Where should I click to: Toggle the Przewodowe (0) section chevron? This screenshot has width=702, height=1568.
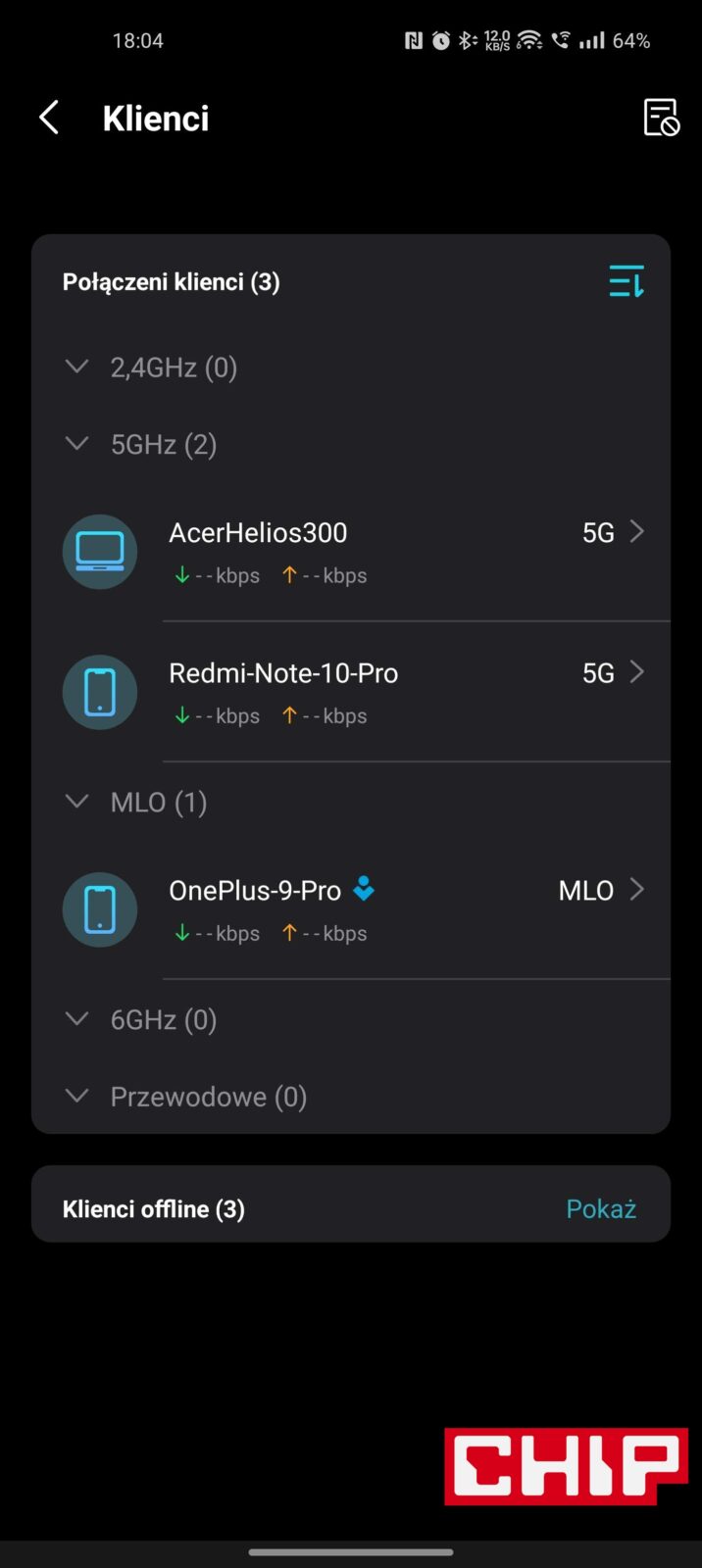coord(76,1096)
